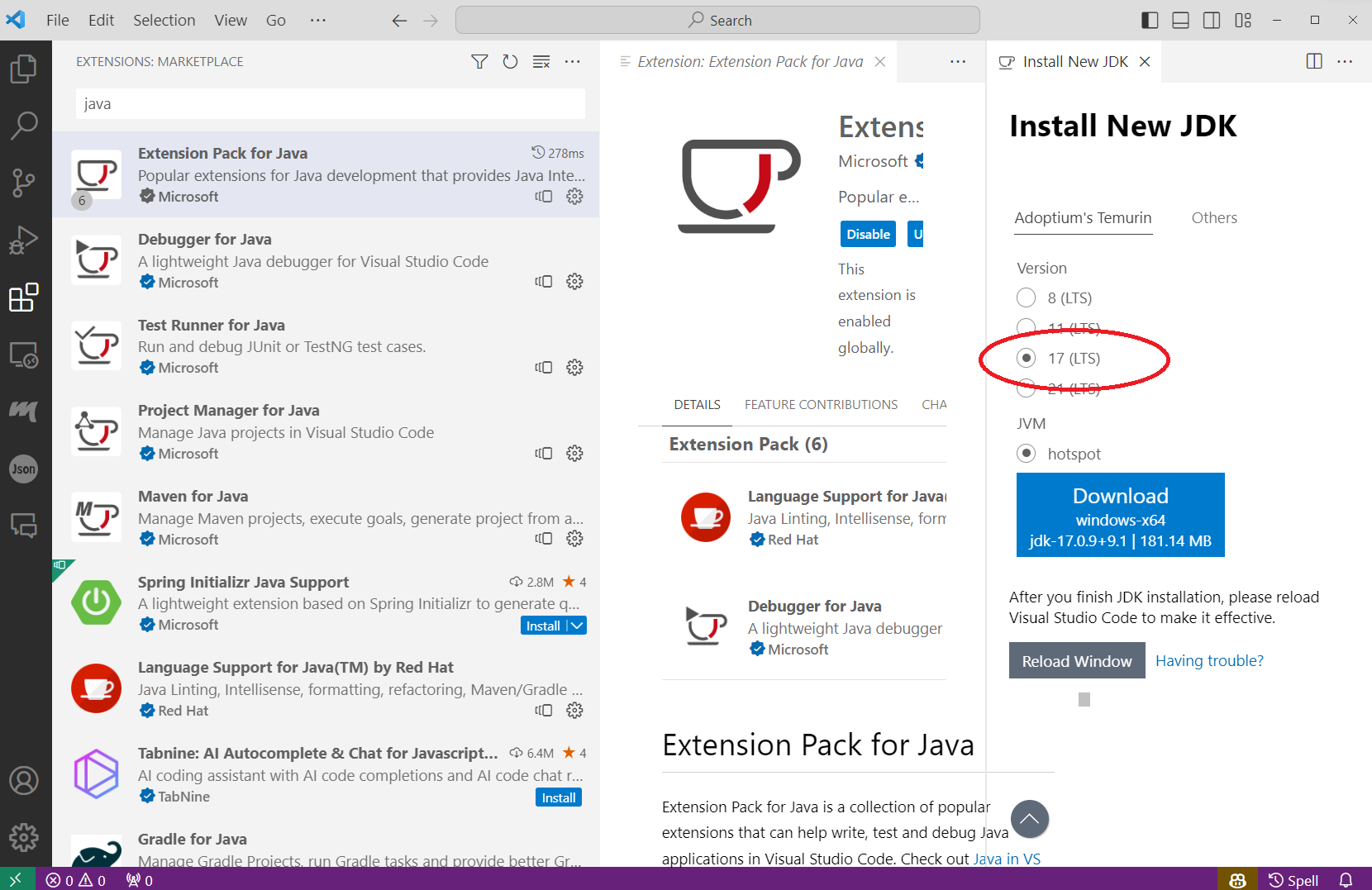Select JDK version 17 (LTS)
1372x890 pixels.
click(x=1027, y=358)
